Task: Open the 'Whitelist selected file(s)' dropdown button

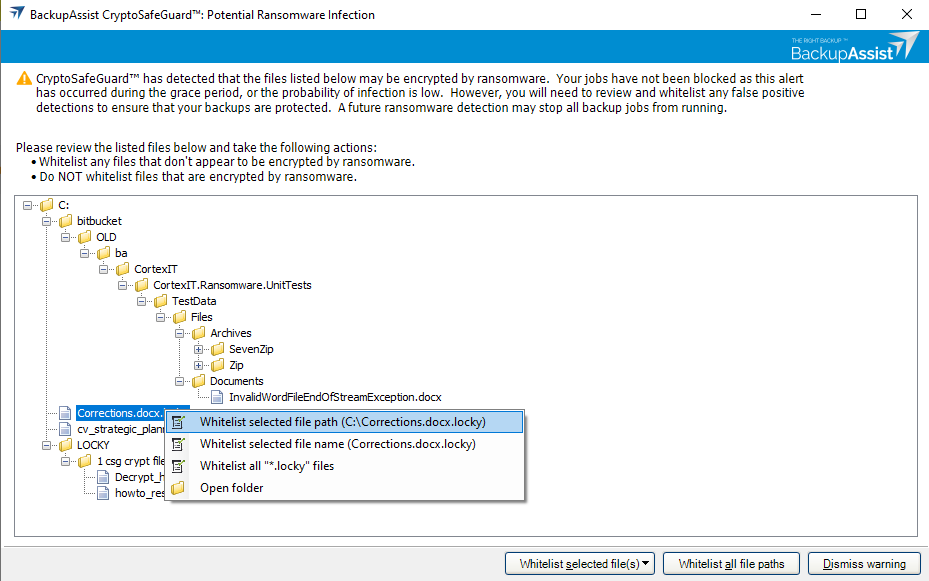Action: coord(579,564)
